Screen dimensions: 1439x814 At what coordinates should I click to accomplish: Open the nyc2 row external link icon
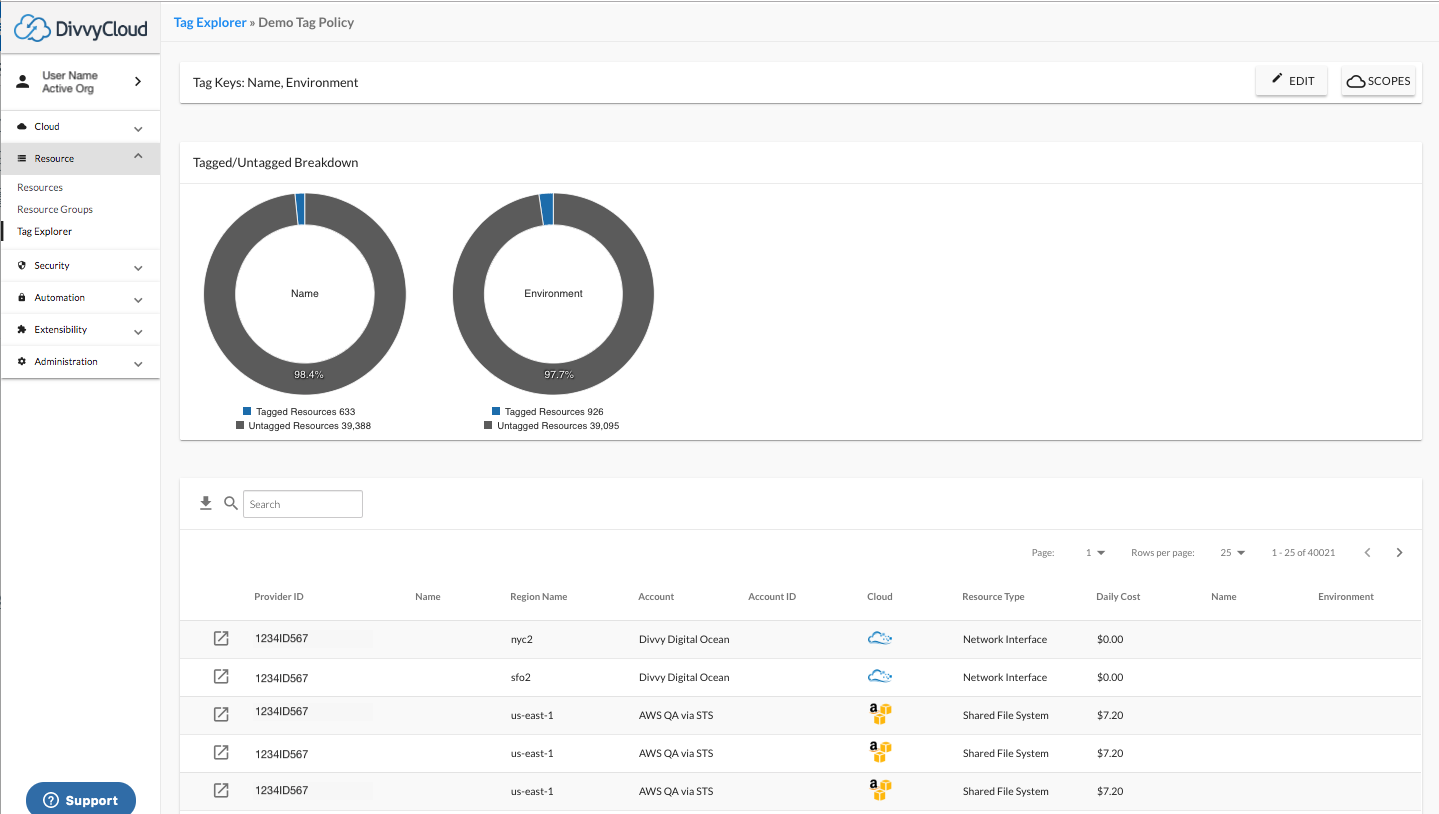222,638
